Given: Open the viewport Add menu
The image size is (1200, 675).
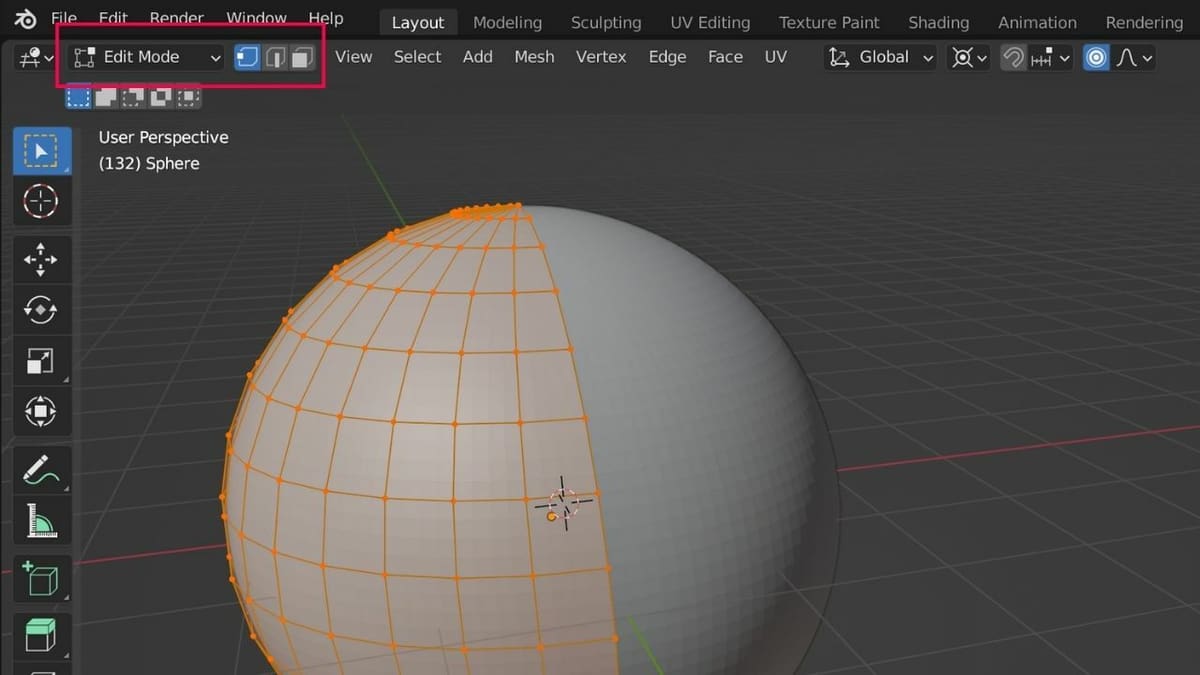Looking at the screenshot, I should coord(478,57).
